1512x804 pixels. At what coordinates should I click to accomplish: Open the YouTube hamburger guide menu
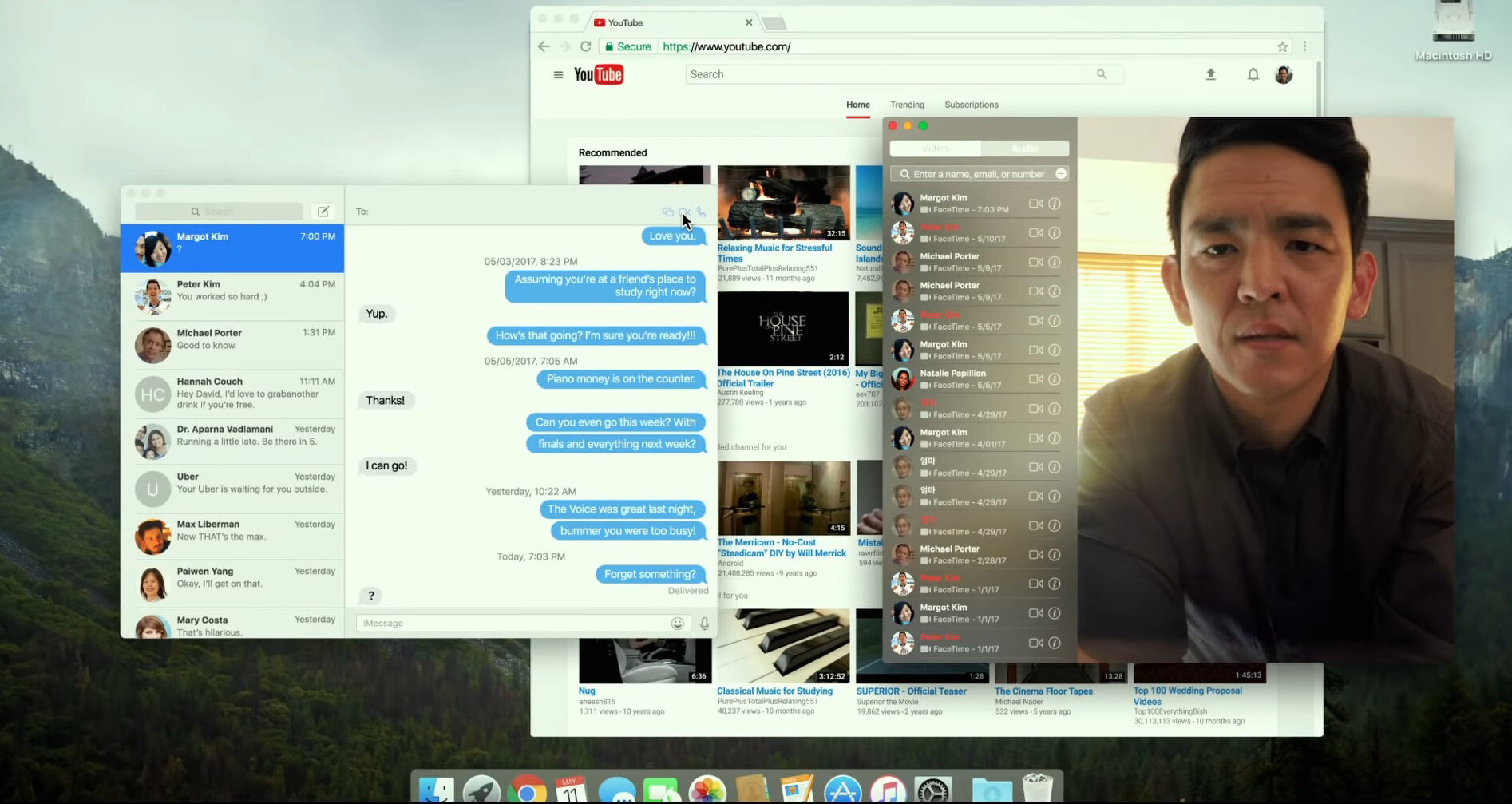(558, 74)
